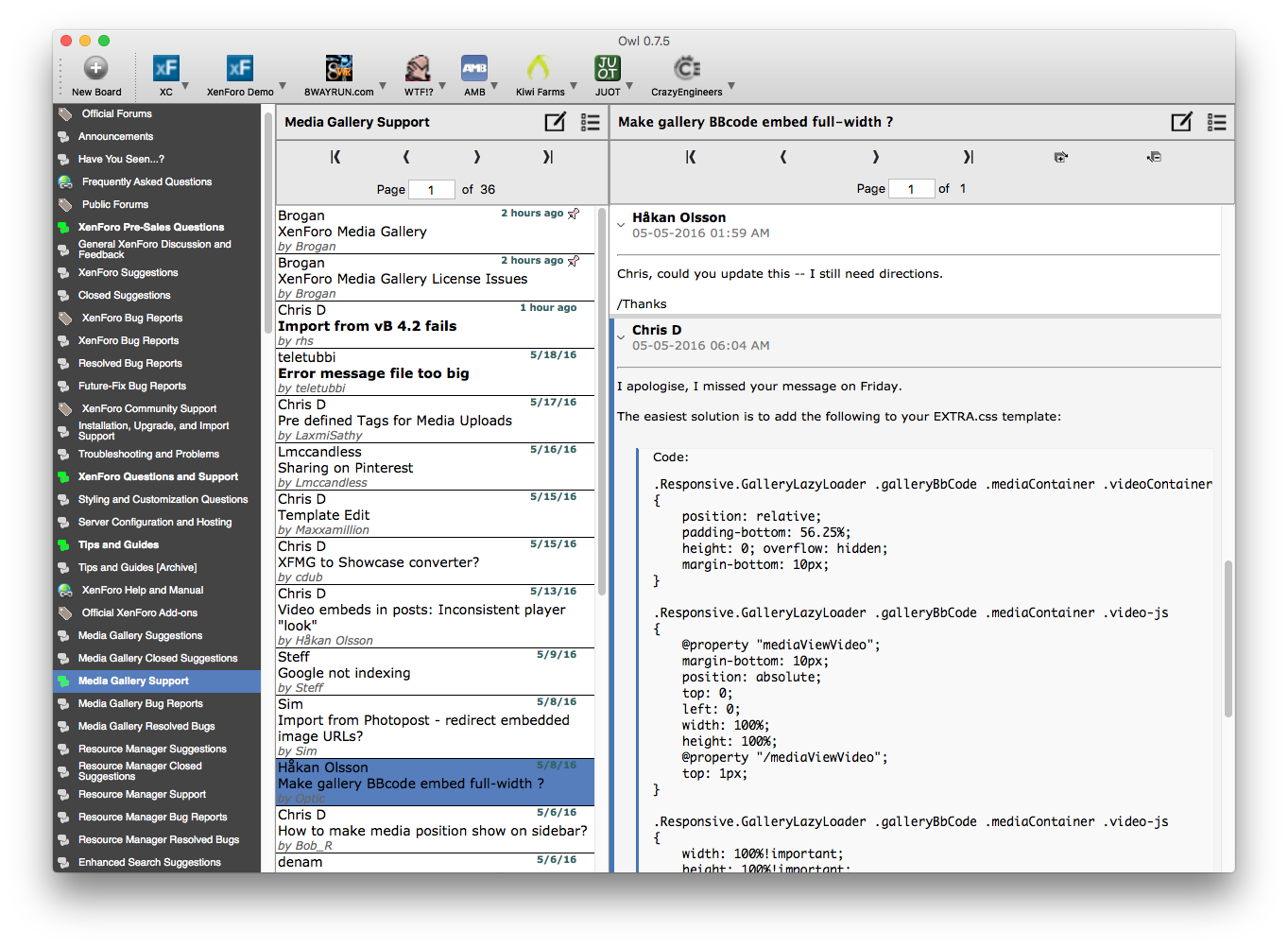Open thread 'XenForo Media Gallery License Issues'
Screen dimensions: 1288x948
click(436, 278)
